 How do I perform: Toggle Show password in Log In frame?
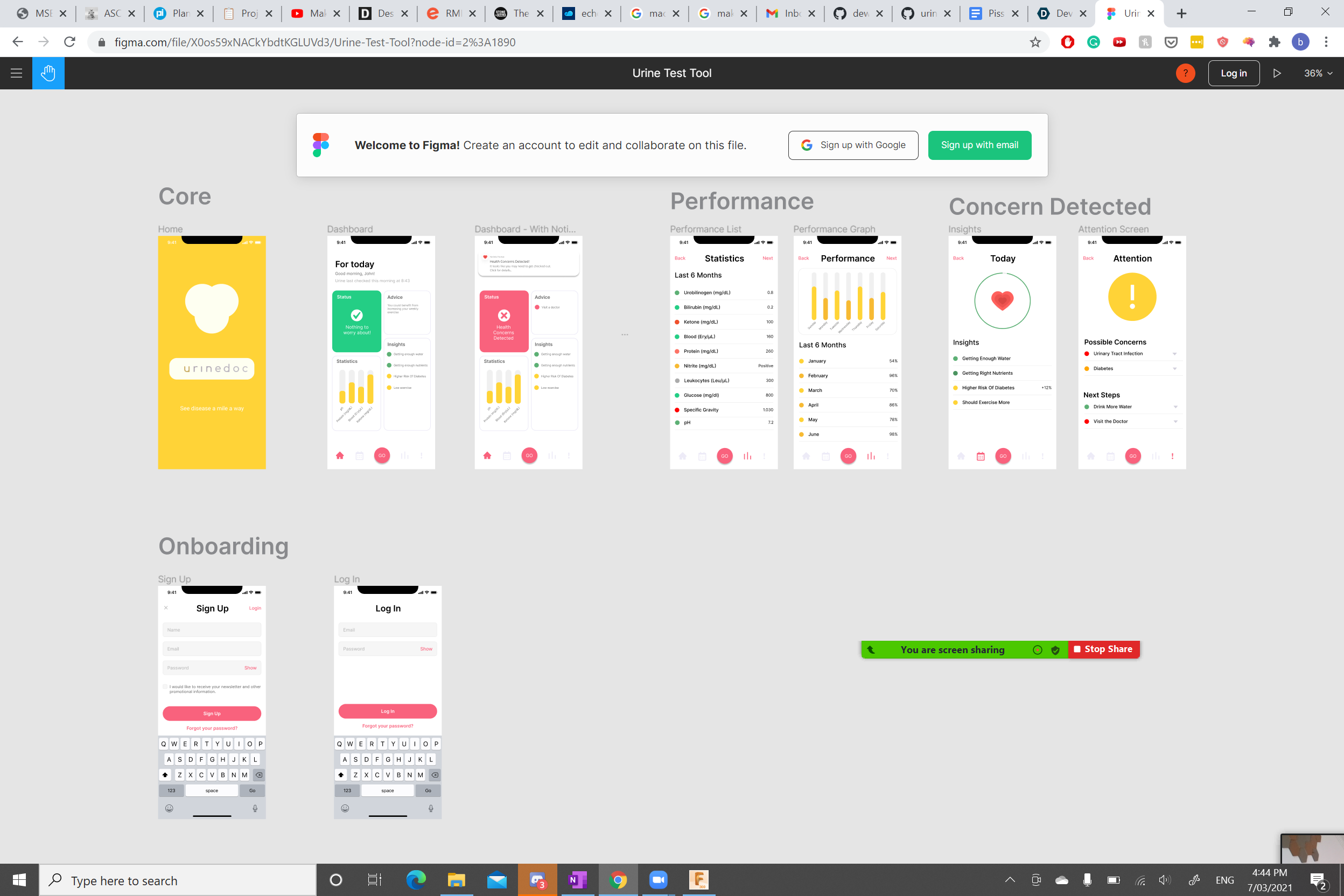(426, 648)
